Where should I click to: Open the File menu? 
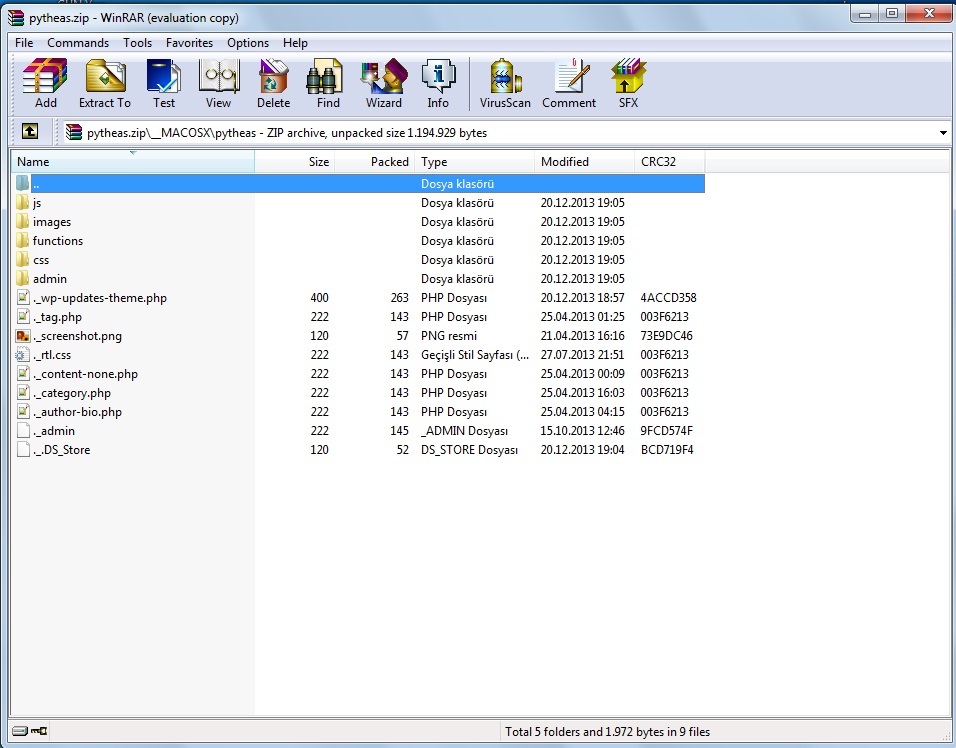pos(24,43)
